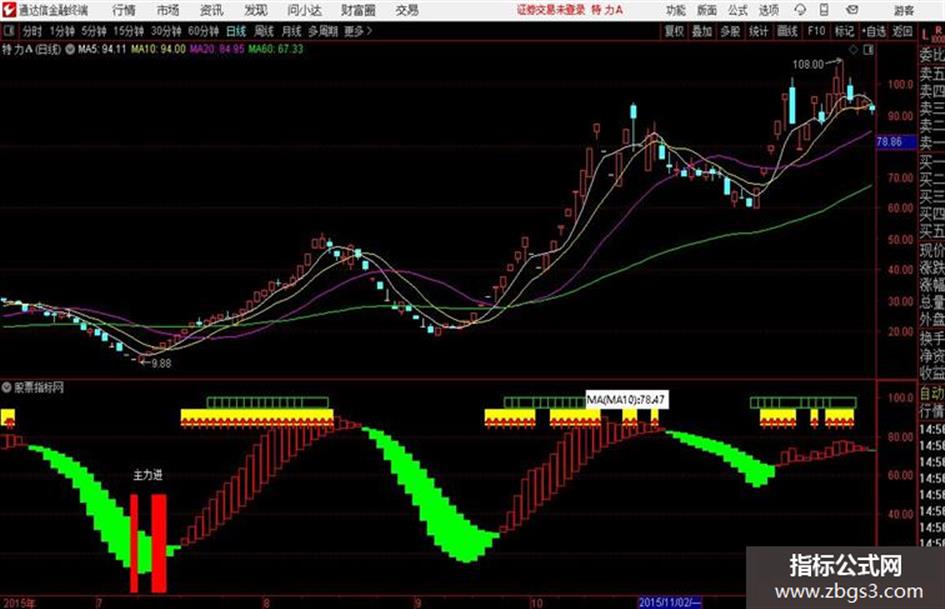Viewport: 945px width, 609px height.
Task: Click the 特力A(日线) chart title
Action: point(31,49)
